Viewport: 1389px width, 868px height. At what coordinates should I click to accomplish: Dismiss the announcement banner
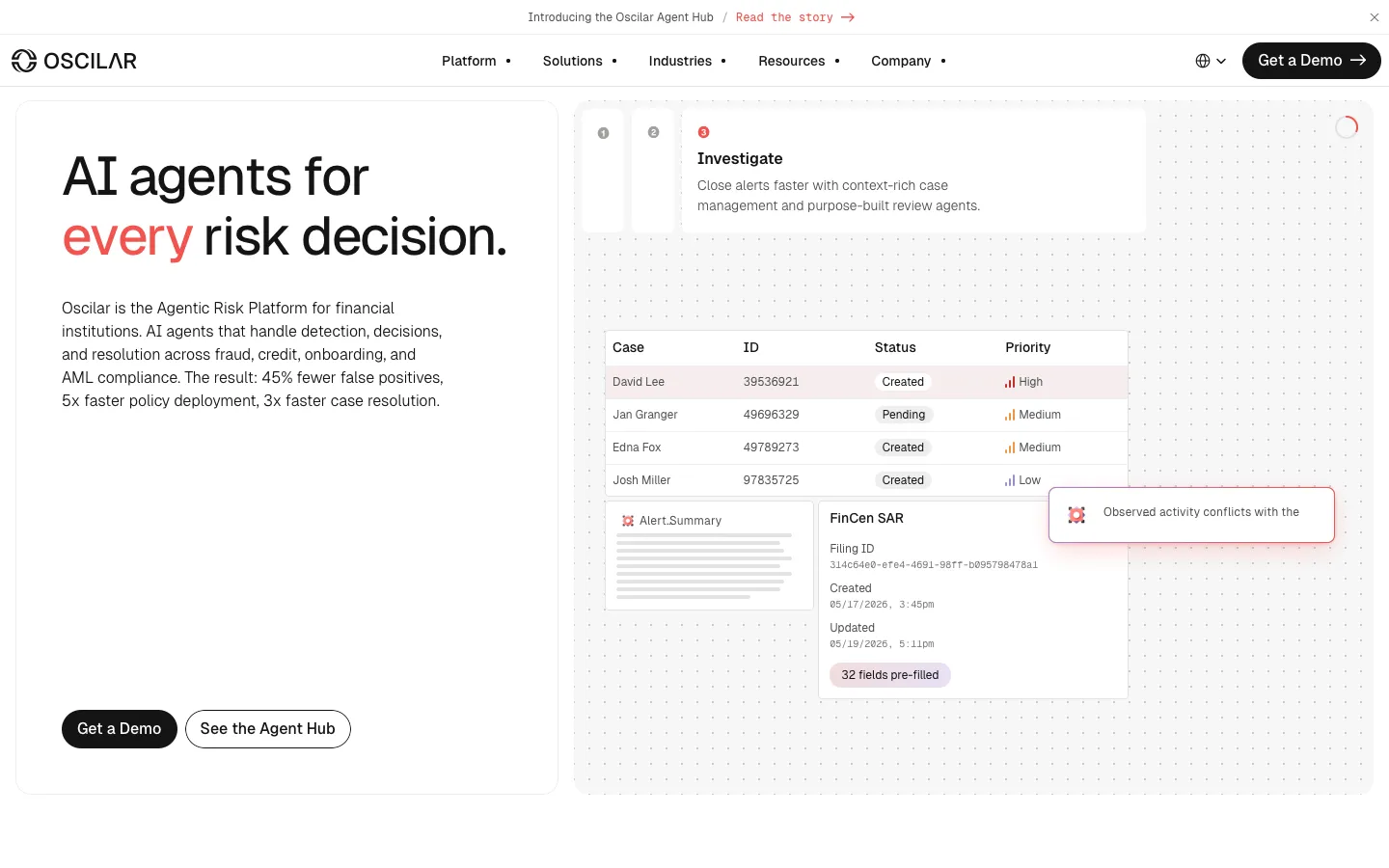pos(1375,17)
